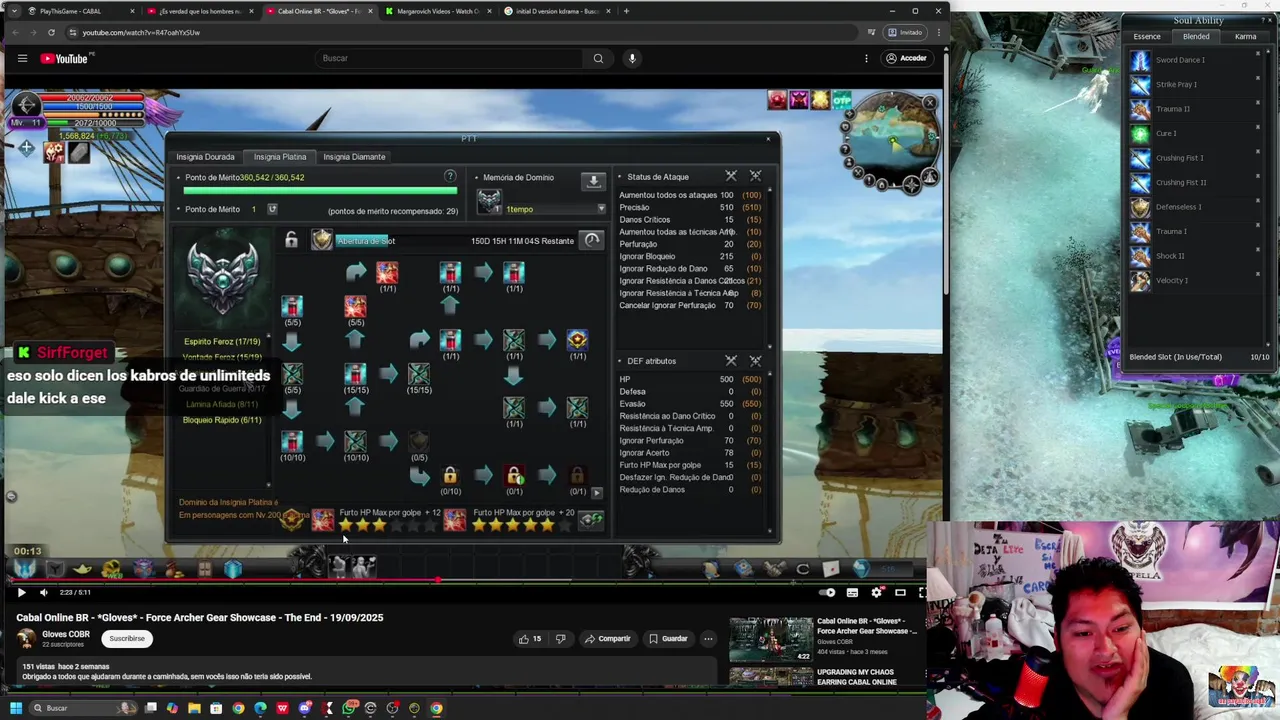Click the swap icon at bottom right of insignia panel

591,519
